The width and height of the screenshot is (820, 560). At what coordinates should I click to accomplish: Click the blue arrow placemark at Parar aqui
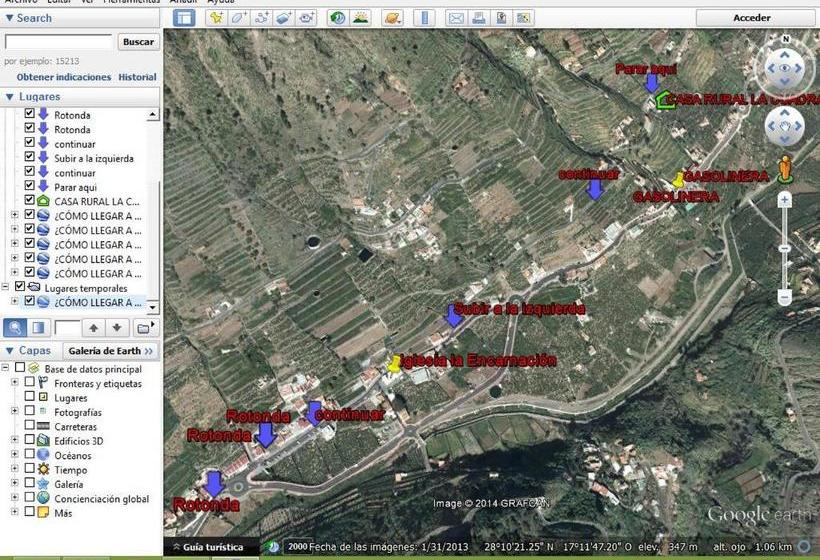[652, 83]
